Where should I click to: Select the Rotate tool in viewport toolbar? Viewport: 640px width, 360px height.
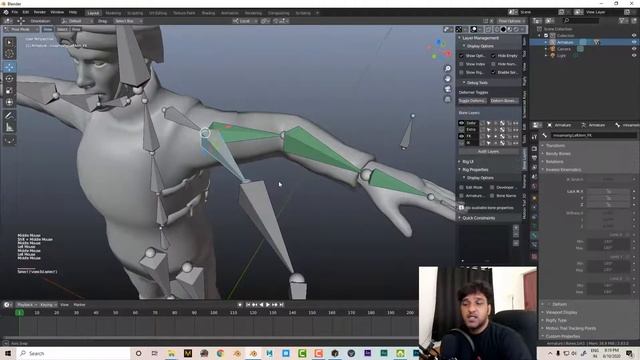(x=9, y=79)
